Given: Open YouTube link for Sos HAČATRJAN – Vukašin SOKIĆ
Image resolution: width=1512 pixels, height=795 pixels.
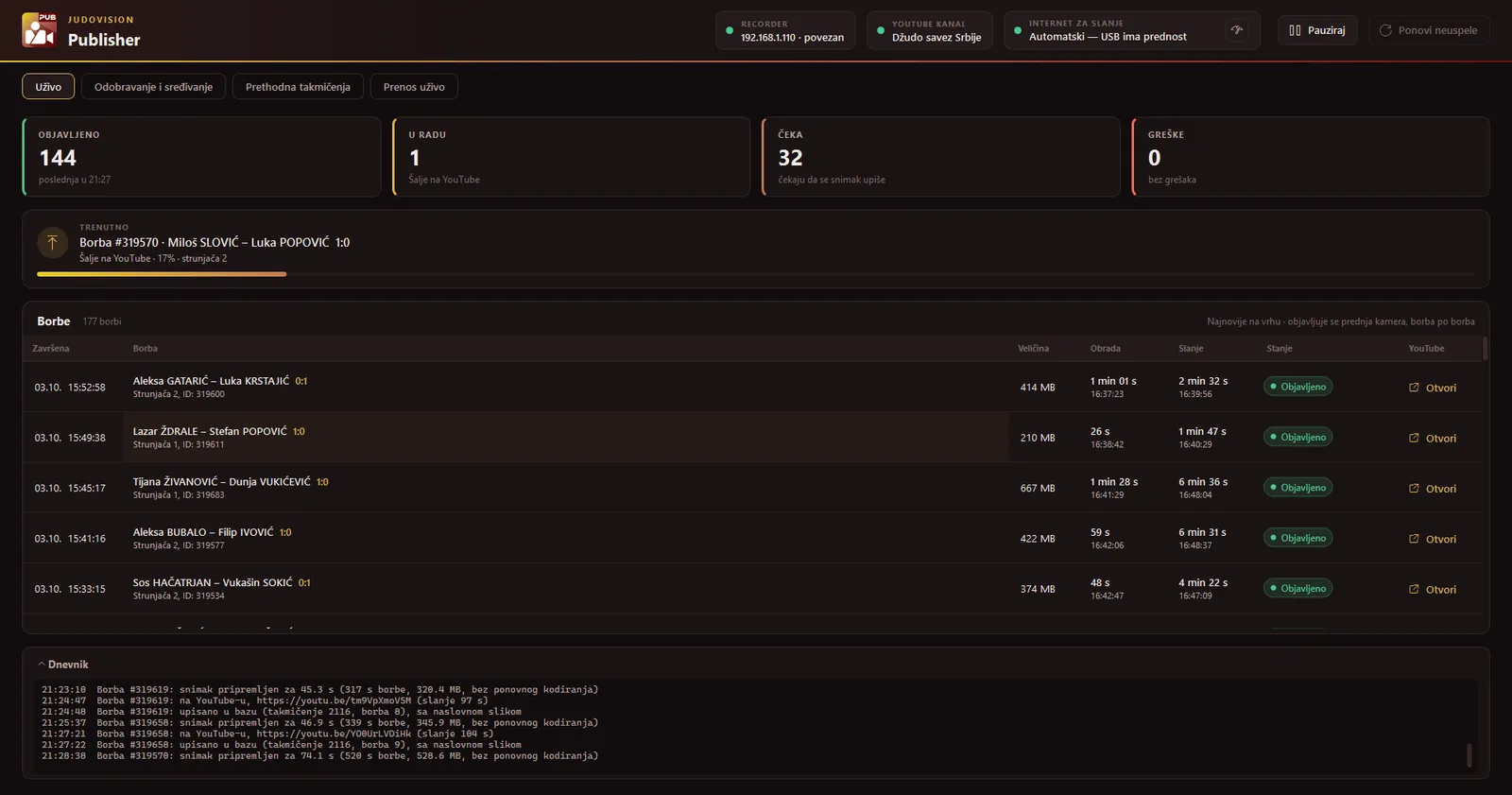Looking at the screenshot, I should pyautogui.click(x=1433, y=589).
